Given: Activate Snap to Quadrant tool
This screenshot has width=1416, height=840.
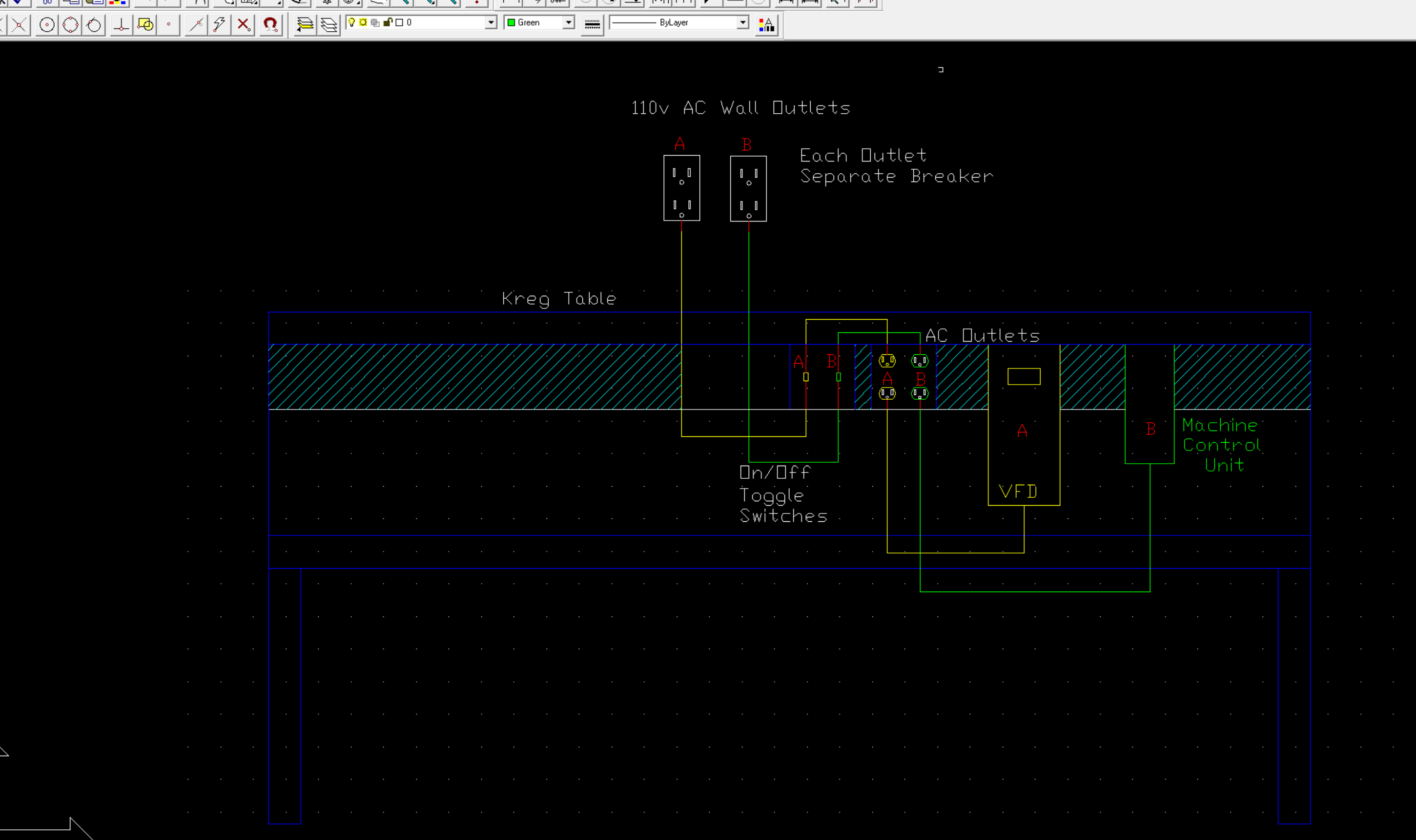Looking at the screenshot, I should (x=71, y=25).
